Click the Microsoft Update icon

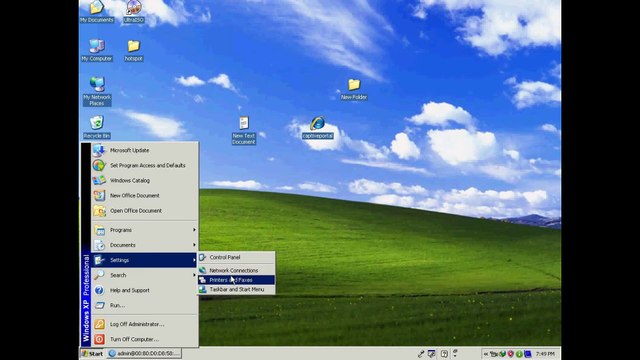99,150
